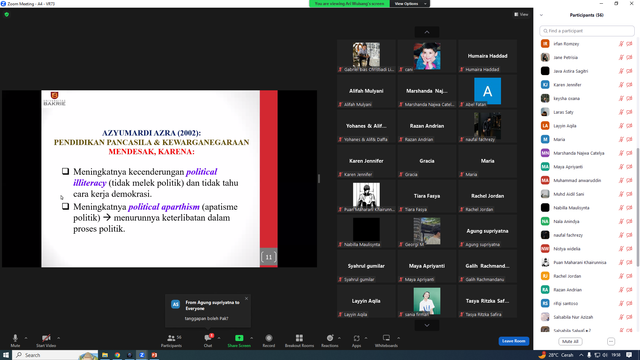Image resolution: width=640 pixels, height=360 pixels.
Task: Open Whiteboards
Action: [x=386, y=340]
